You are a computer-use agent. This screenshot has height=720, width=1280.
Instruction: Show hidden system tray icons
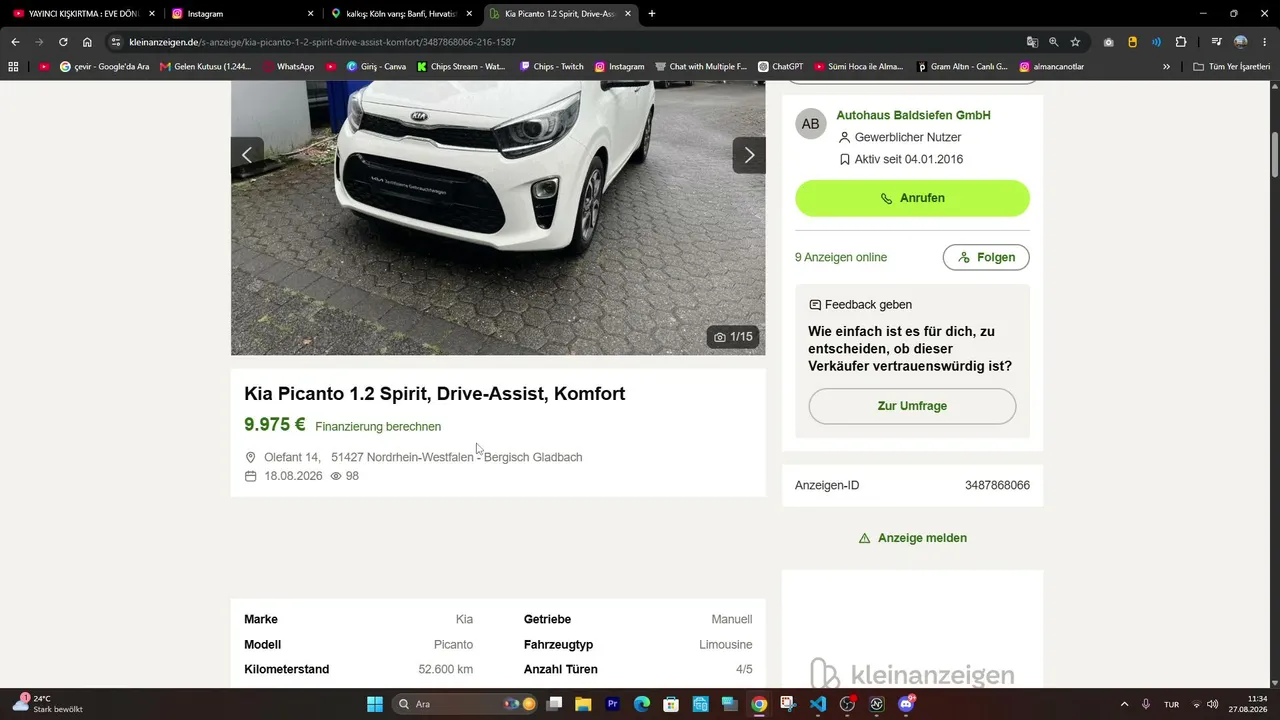[1124, 704]
